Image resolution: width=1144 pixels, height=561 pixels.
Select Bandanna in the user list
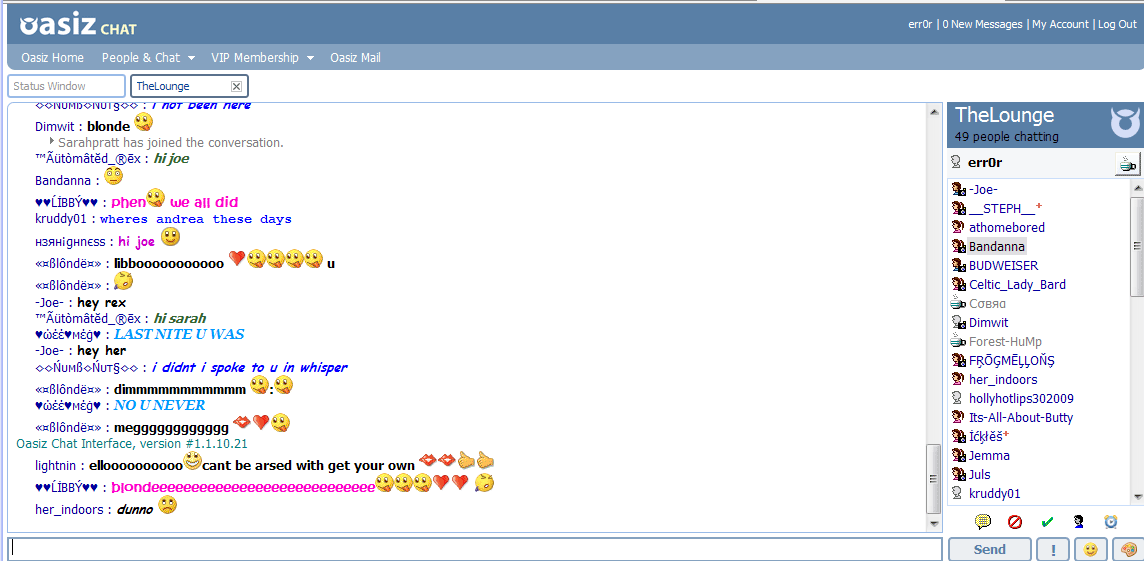997,247
